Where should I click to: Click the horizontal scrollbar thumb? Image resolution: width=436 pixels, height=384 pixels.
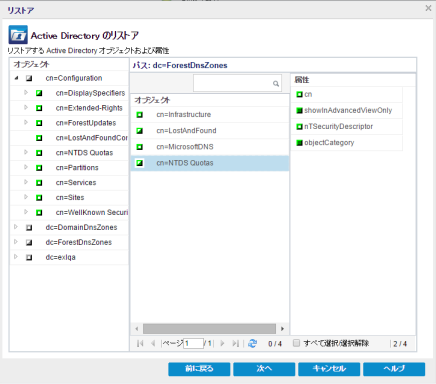click(209, 329)
